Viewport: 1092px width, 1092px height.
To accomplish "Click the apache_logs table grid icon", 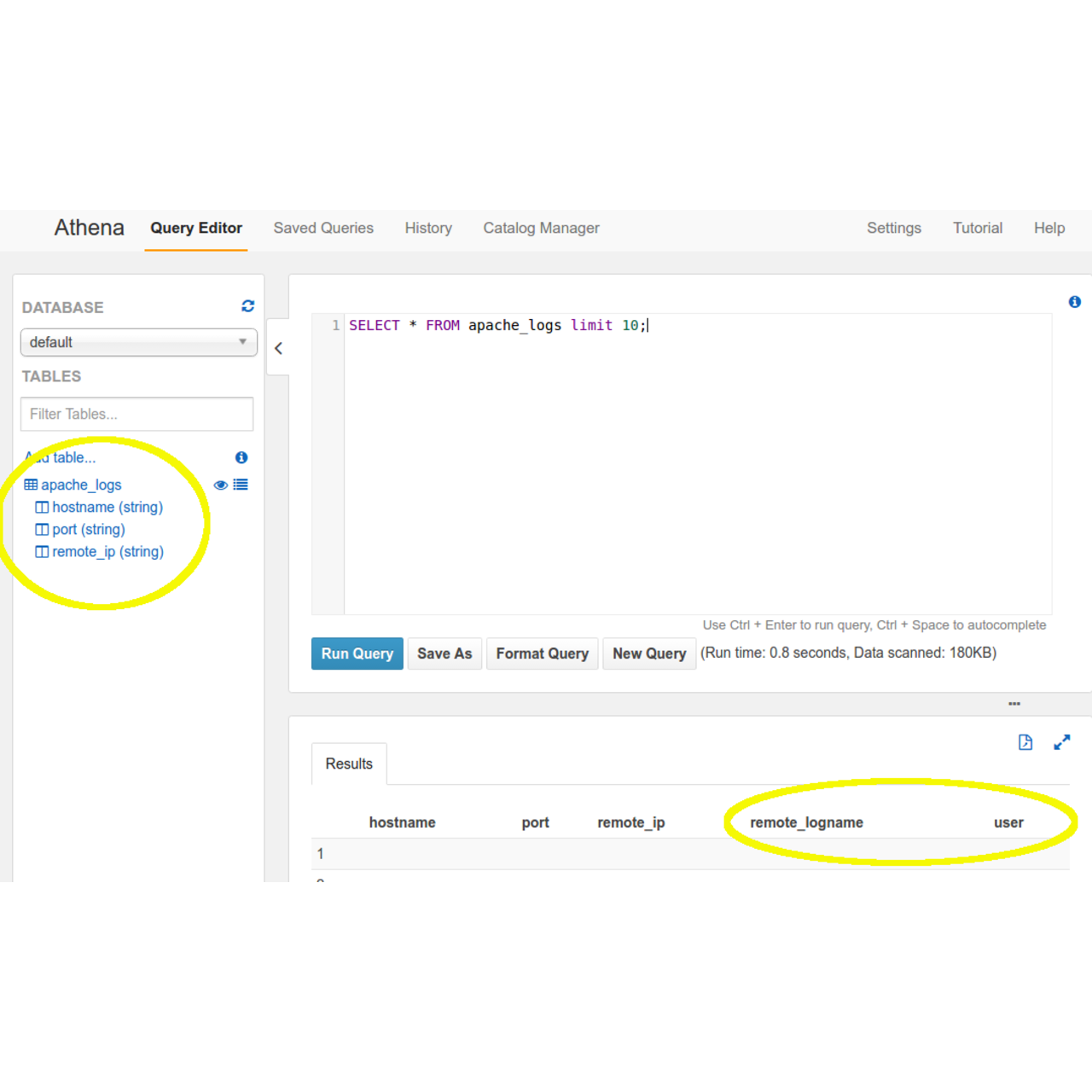I will tap(31, 485).
